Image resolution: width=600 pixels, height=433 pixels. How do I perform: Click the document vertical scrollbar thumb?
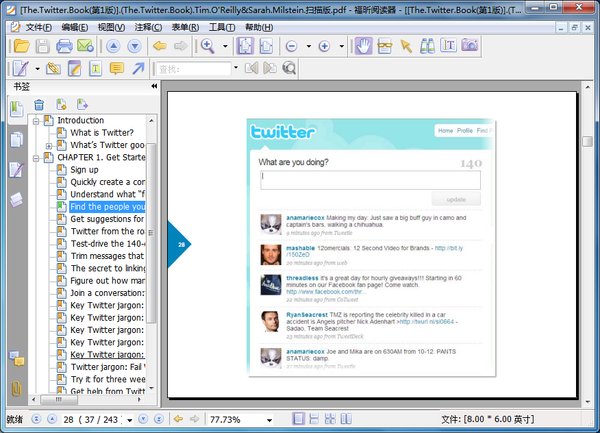(587, 141)
